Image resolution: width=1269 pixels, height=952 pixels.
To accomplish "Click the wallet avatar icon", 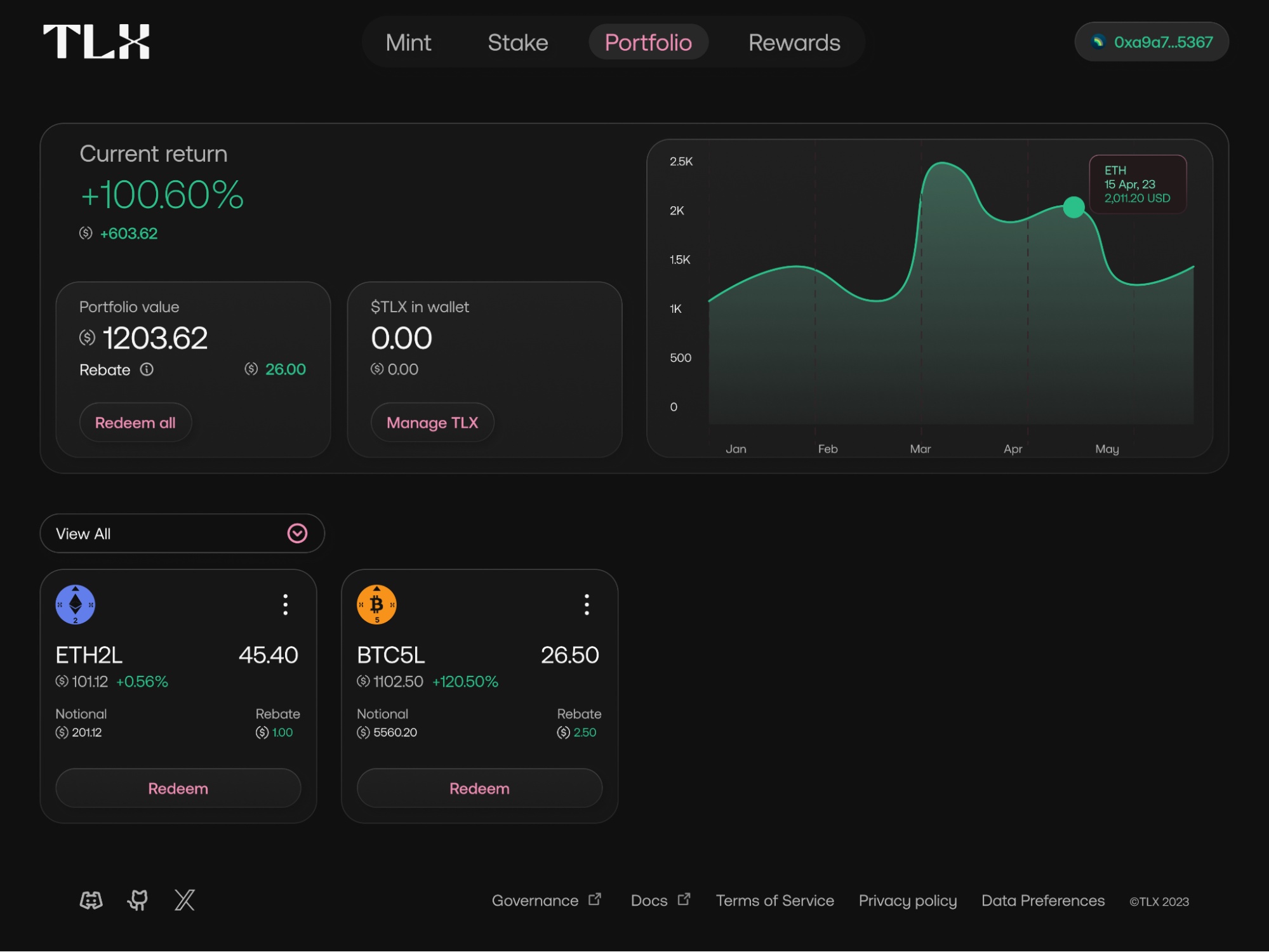I will tap(1098, 42).
